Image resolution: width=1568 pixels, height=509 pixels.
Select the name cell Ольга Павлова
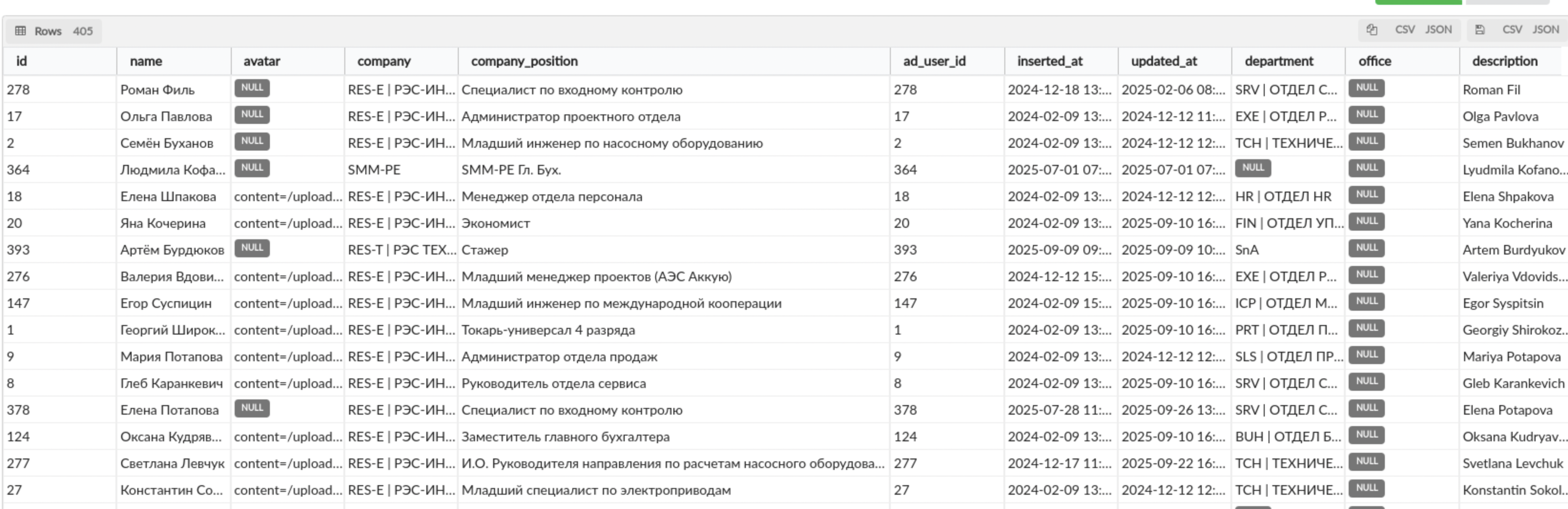166,117
